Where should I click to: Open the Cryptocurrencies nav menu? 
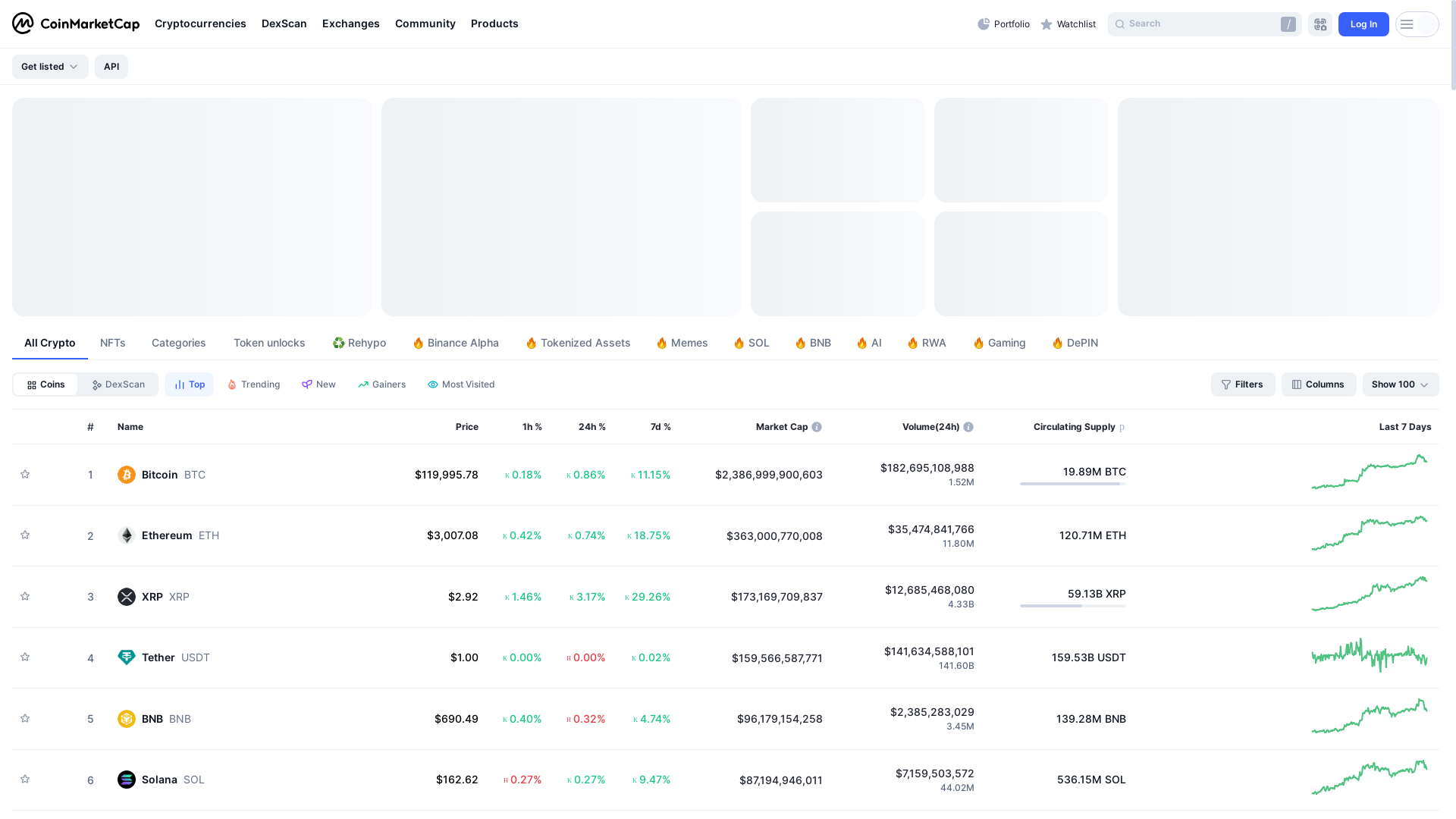tap(200, 24)
